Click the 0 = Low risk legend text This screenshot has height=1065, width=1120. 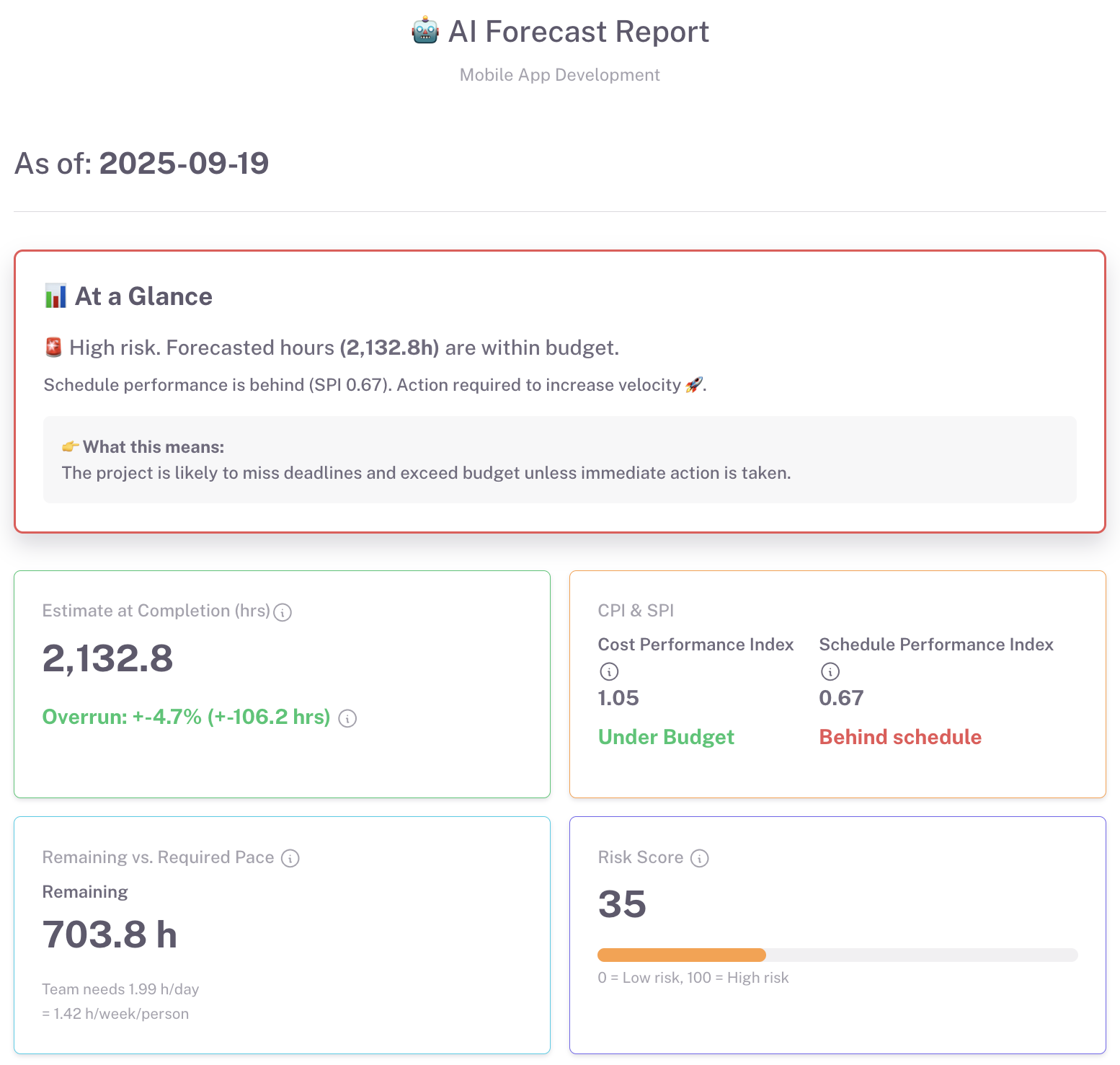click(693, 978)
